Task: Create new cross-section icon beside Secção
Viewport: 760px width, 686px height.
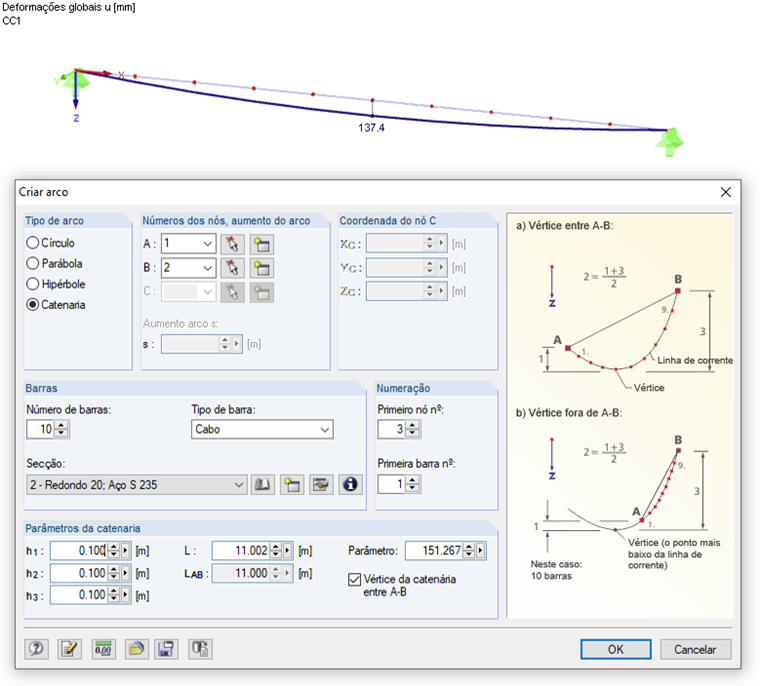Action: tap(292, 484)
